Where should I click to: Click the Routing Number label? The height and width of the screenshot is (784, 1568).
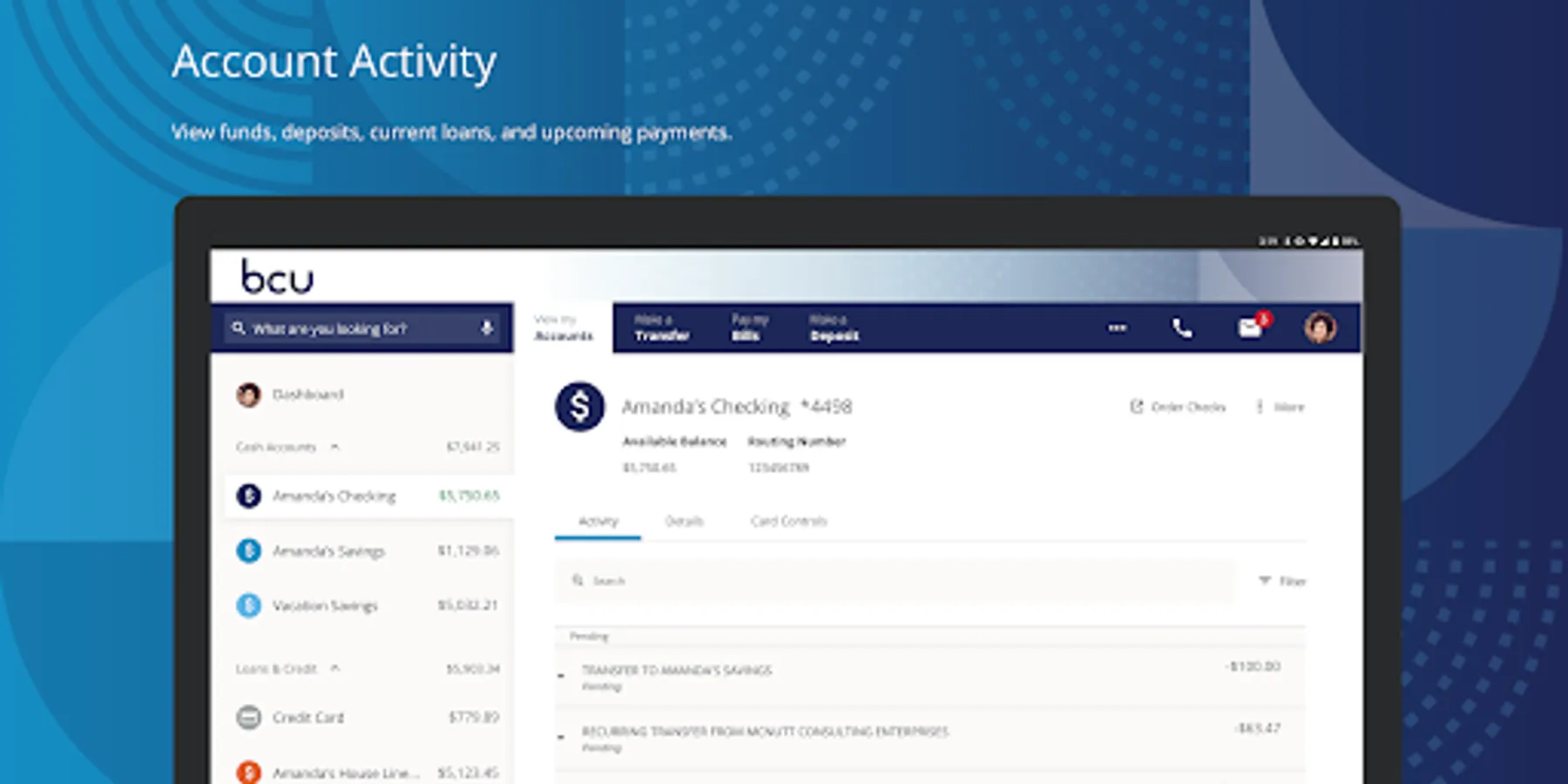796,442
